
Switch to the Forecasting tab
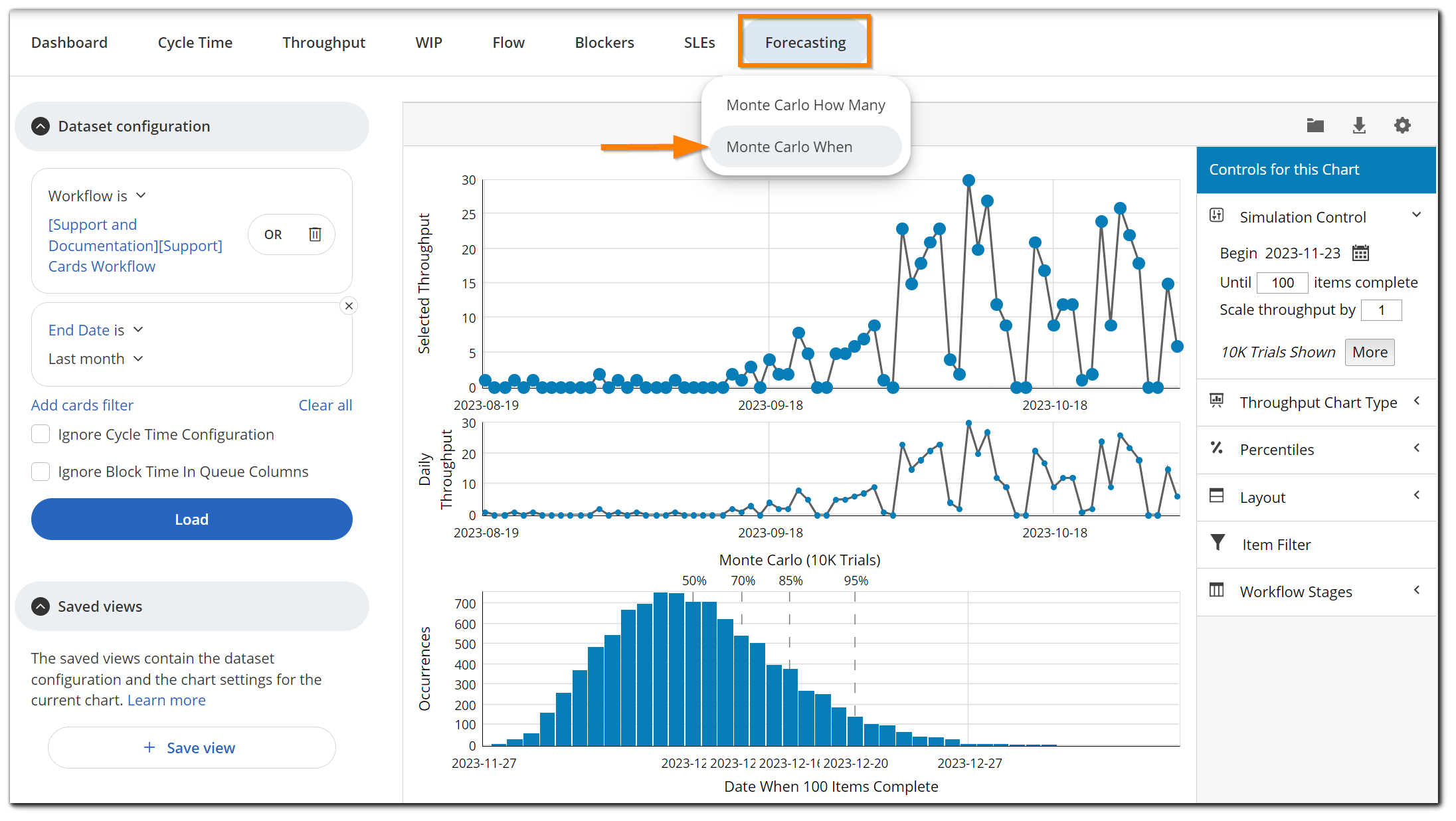pyautogui.click(x=805, y=42)
